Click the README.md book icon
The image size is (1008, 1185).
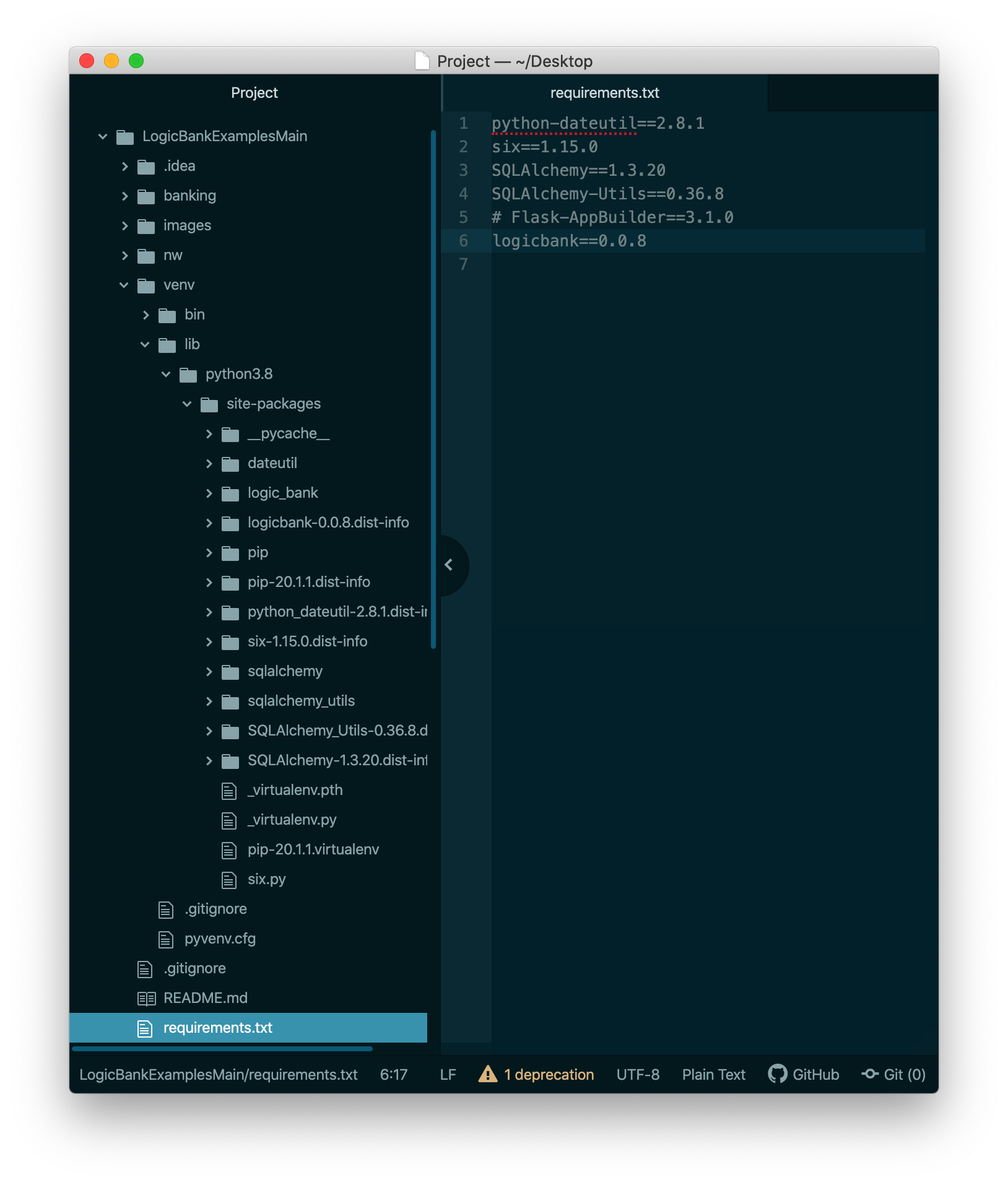pyautogui.click(x=146, y=998)
